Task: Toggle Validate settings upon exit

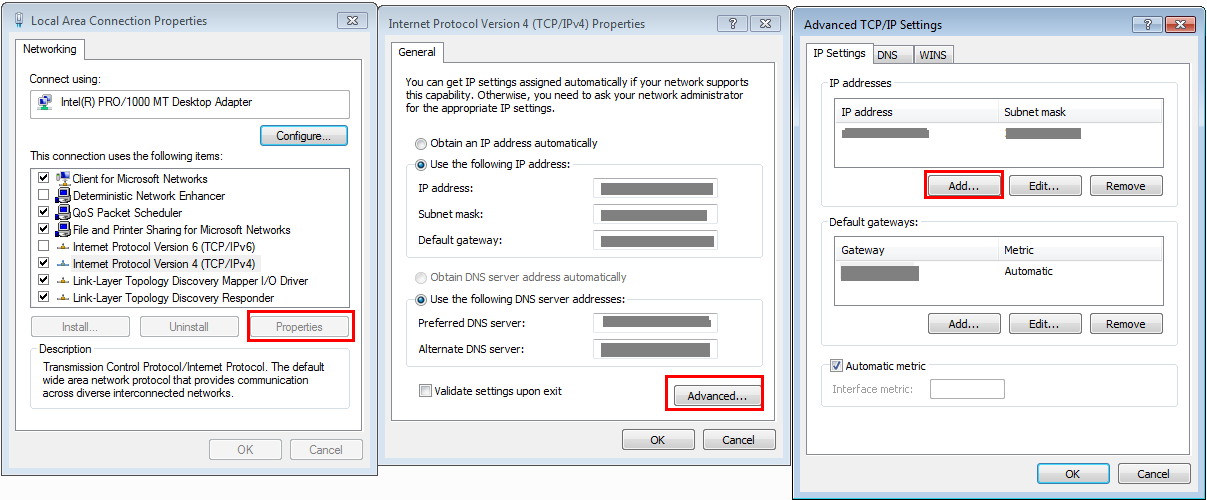Action: click(426, 391)
